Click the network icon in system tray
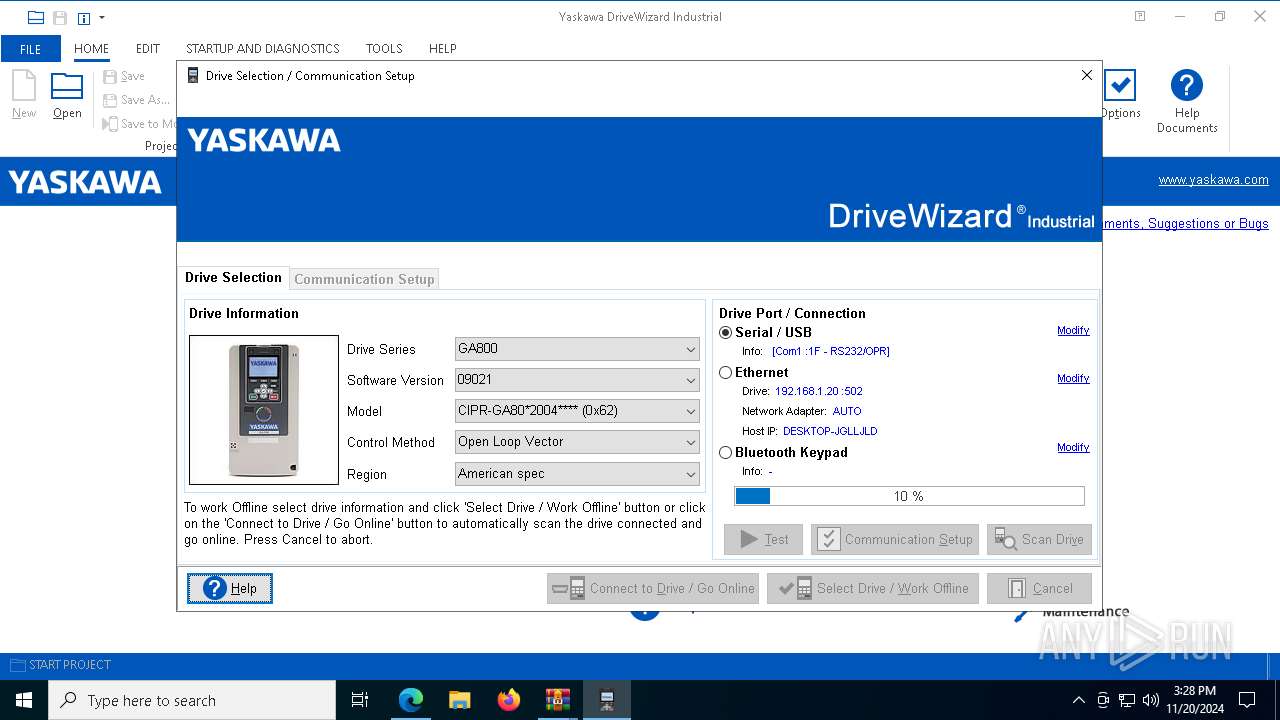This screenshot has height=720, width=1280. tap(1127, 700)
